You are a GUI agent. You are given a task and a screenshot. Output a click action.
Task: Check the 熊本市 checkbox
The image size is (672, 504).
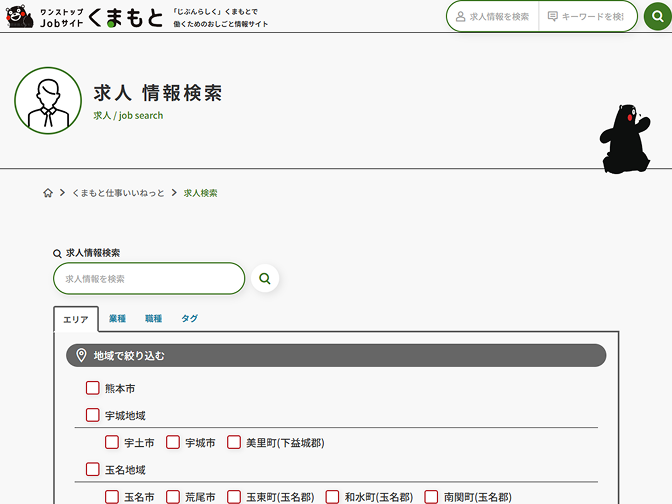tap(93, 388)
